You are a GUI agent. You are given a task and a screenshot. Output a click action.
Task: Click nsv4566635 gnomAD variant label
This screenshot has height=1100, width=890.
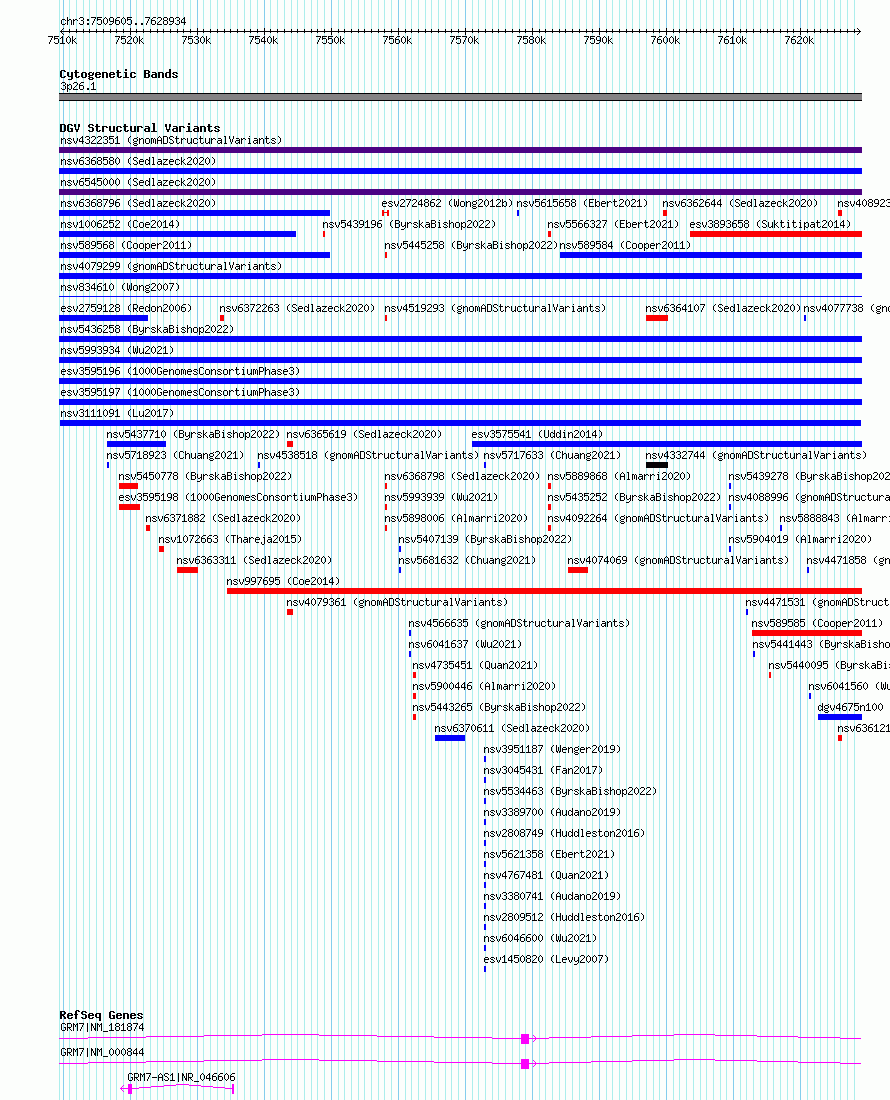pos(519,624)
